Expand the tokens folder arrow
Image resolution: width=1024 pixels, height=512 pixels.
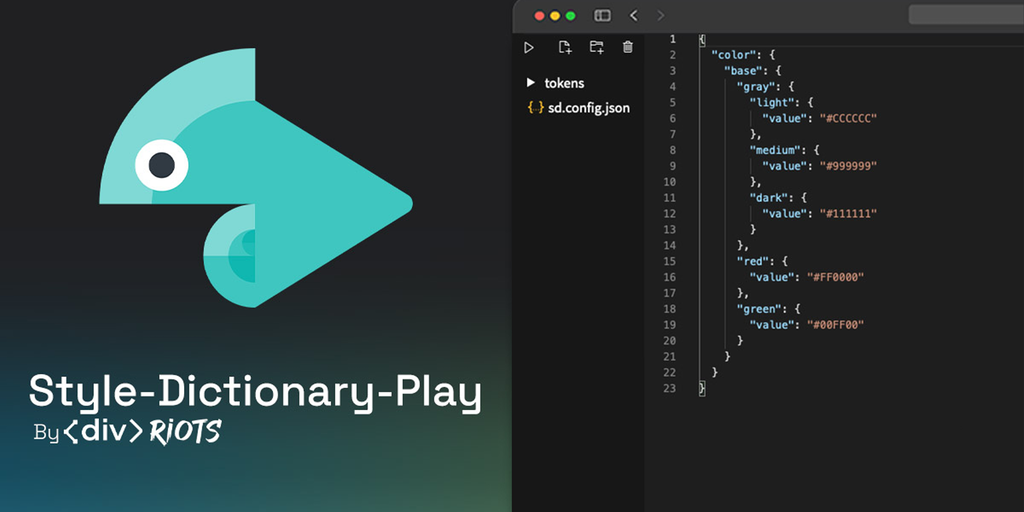(531, 82)
